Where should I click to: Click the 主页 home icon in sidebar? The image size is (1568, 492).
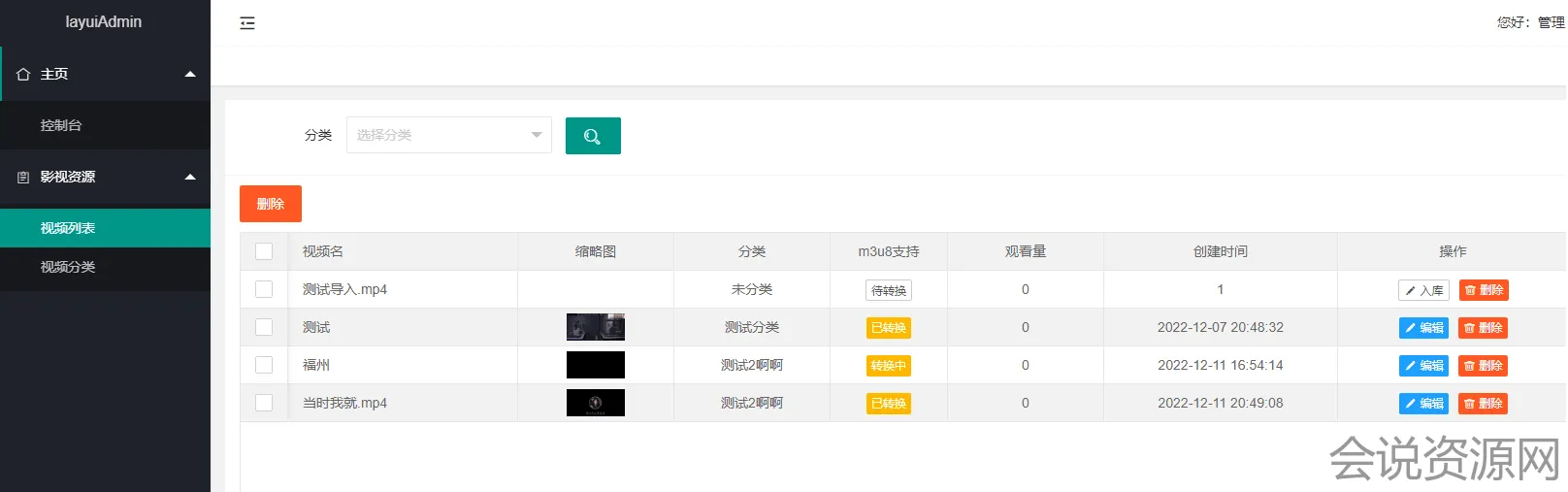pyautogui.click(x=23, y=75)
